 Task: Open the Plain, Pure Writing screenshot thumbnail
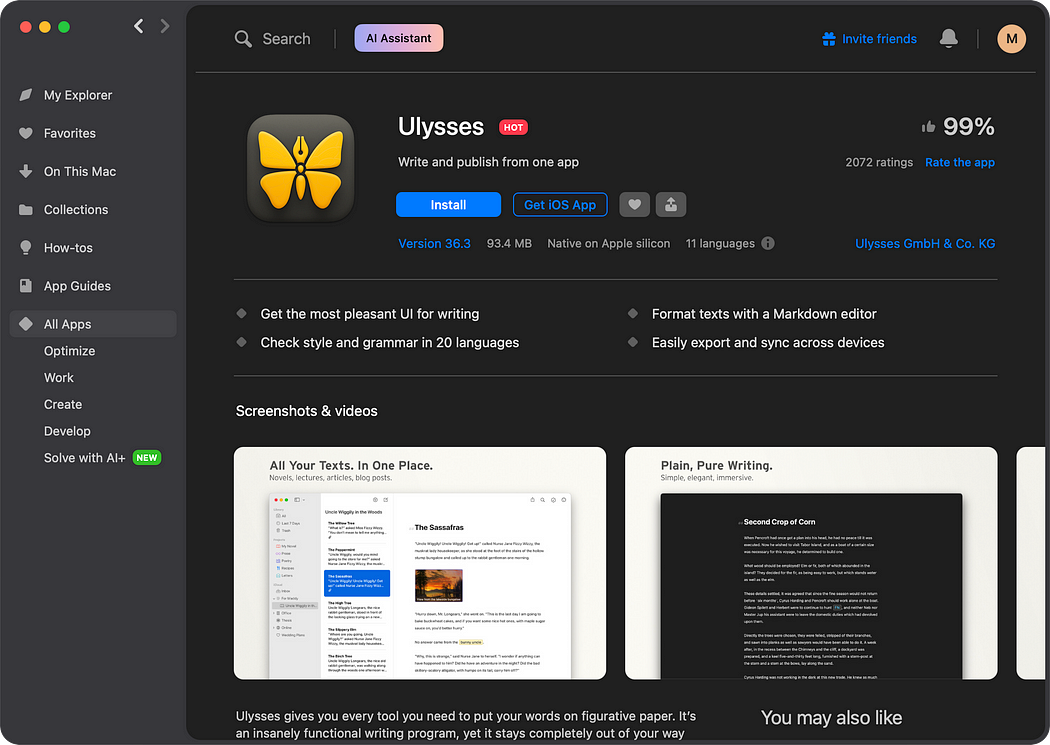(811, 563)
